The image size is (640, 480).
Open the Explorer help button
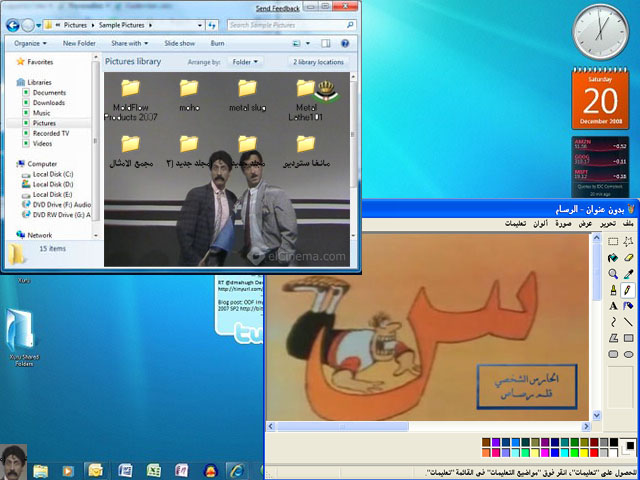coord(345,43)
